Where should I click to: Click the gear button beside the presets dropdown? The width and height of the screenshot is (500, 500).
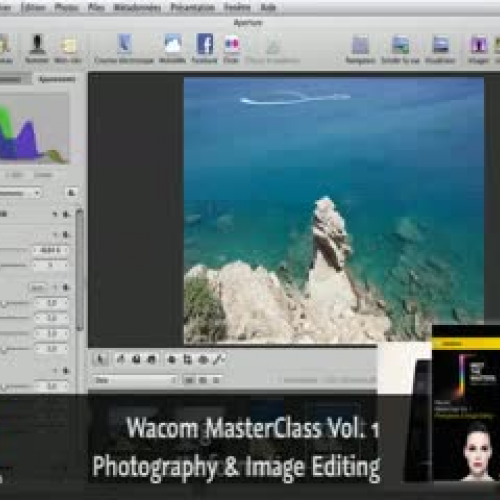[71, 193]
